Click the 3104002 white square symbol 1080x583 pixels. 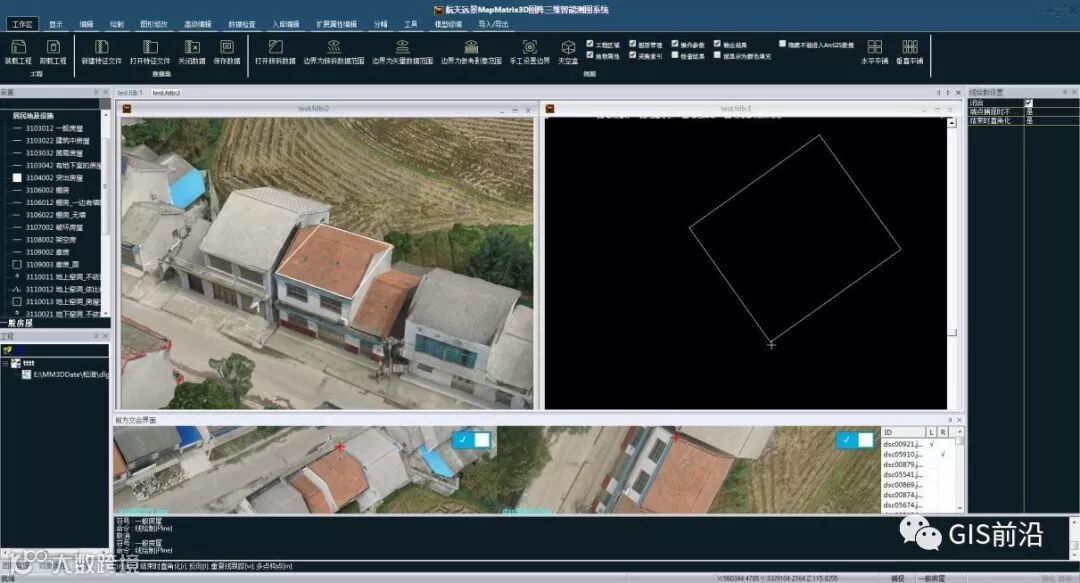17,178
